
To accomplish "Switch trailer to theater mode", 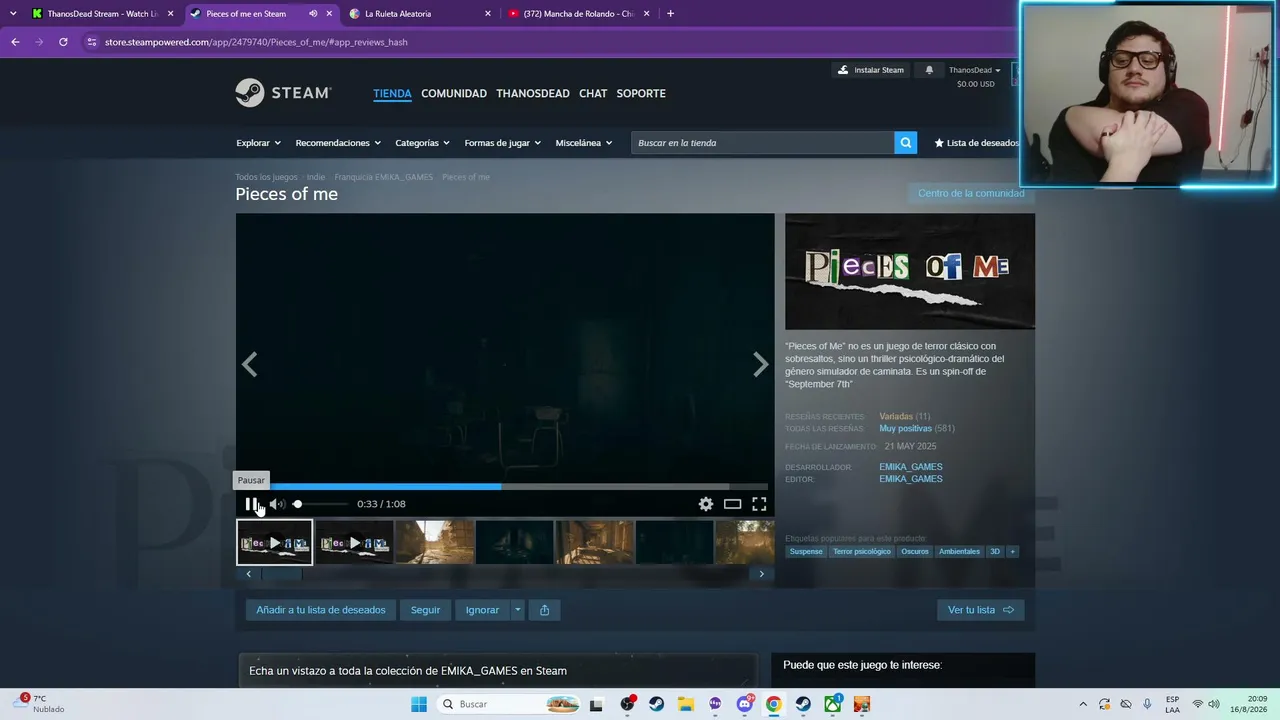I will (733, 504).
